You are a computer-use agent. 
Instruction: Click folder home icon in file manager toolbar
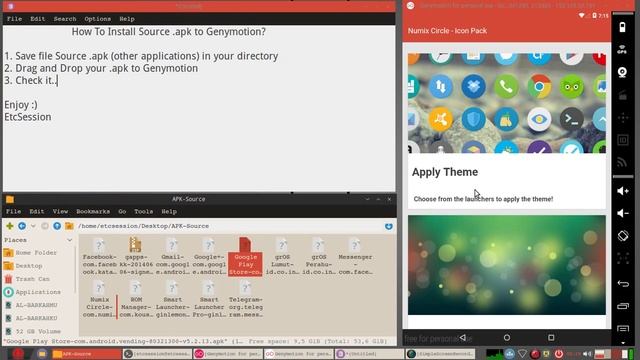(69, 226)
